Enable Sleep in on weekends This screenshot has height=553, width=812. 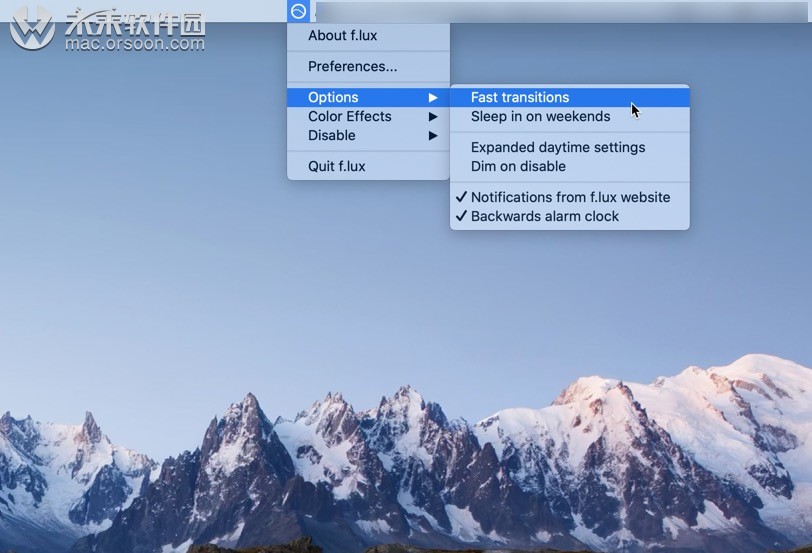(570, 117)
